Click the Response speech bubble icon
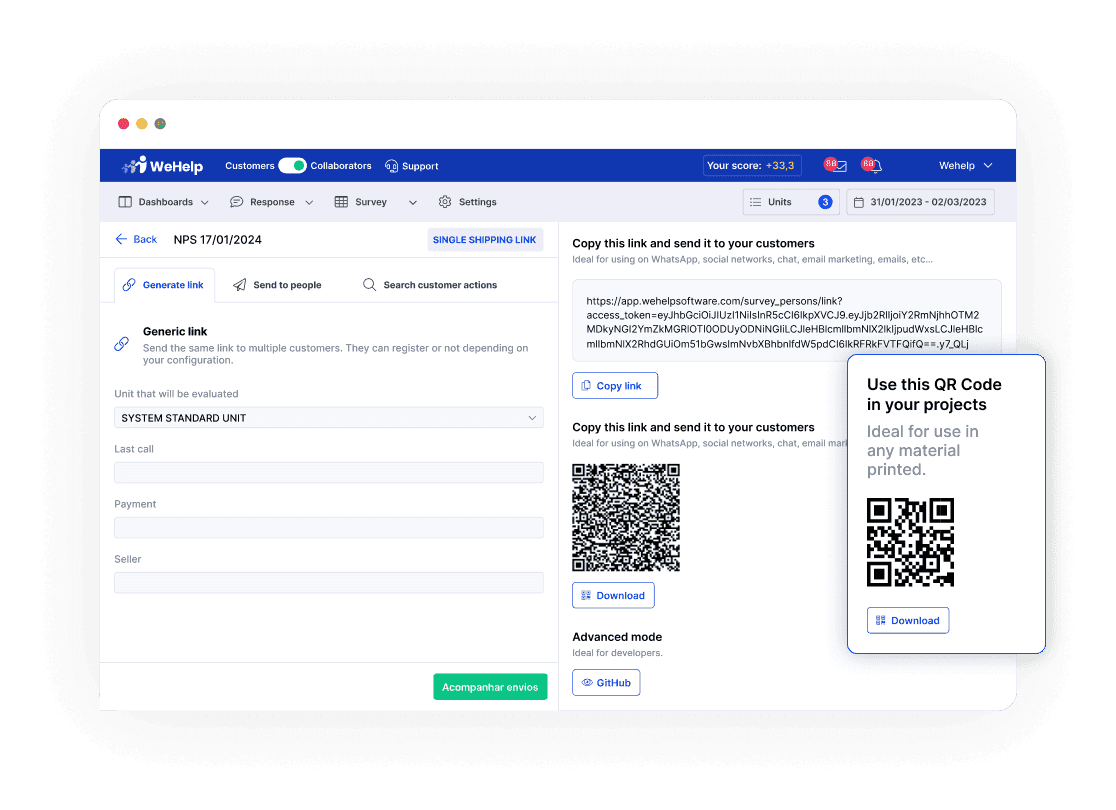Viewport: 1116px width, 810px height. coord(235,201)
